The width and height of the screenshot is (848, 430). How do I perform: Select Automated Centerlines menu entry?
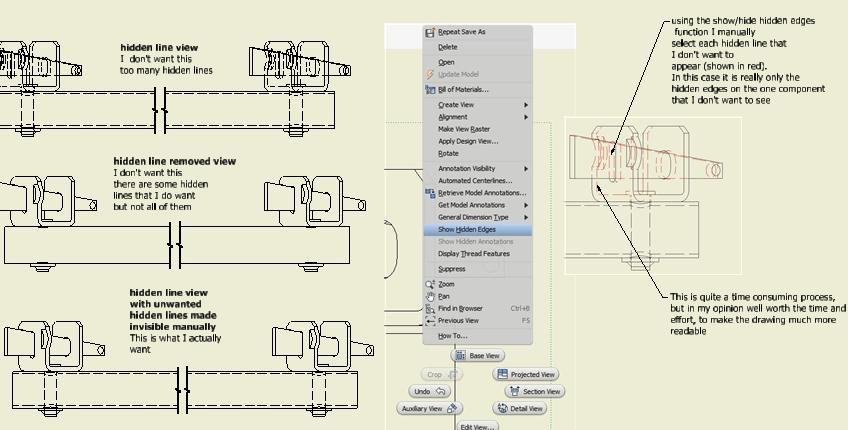point(477,181)
